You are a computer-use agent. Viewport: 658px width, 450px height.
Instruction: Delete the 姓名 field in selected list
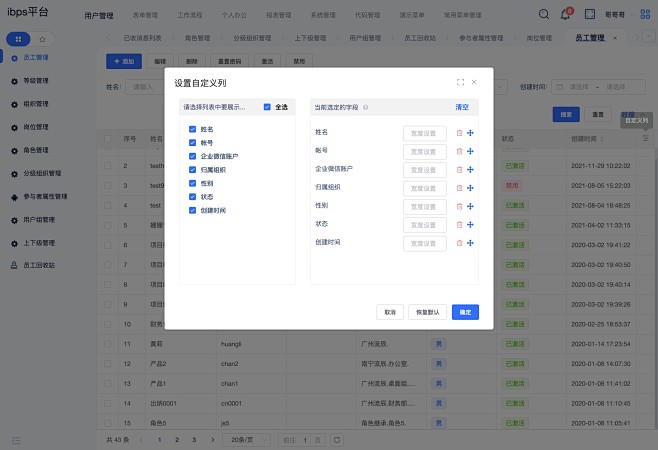pos(460,133)
